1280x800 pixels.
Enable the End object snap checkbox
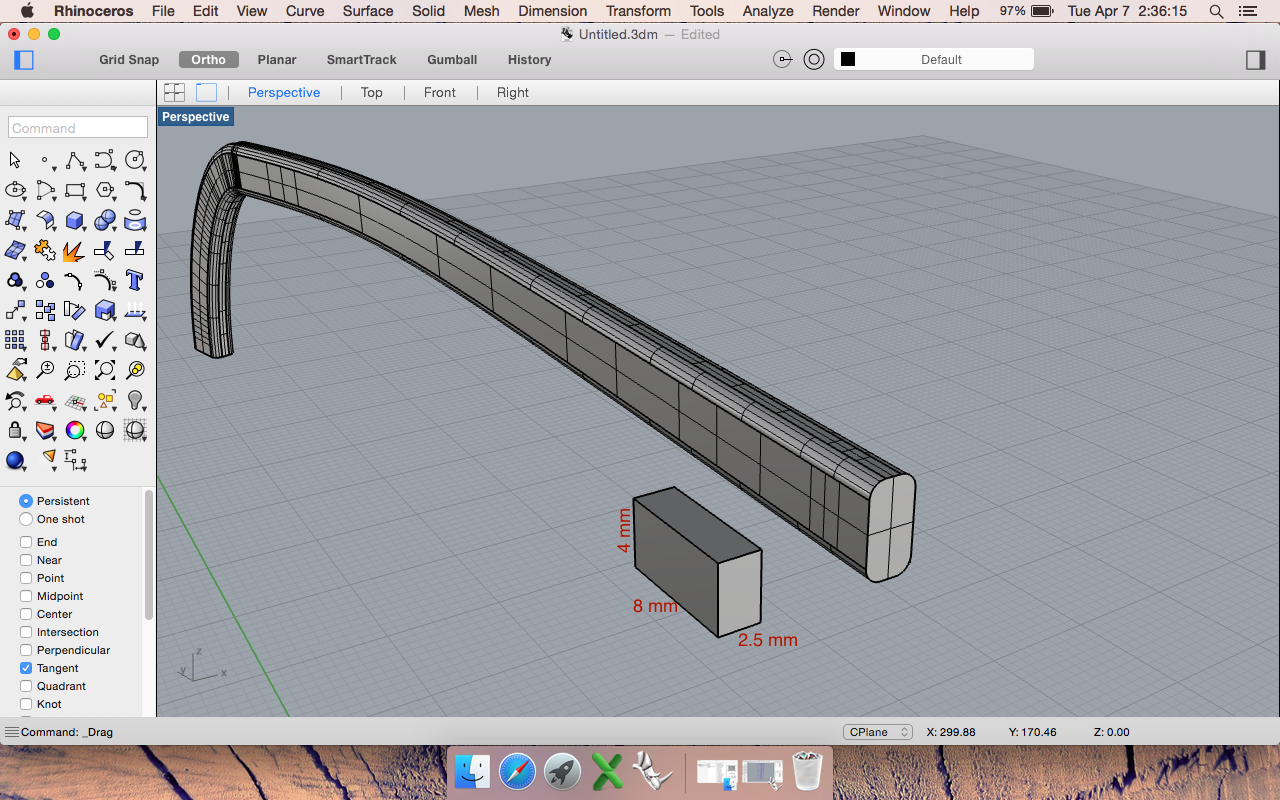pyautogui.click(x=26, y=542)
